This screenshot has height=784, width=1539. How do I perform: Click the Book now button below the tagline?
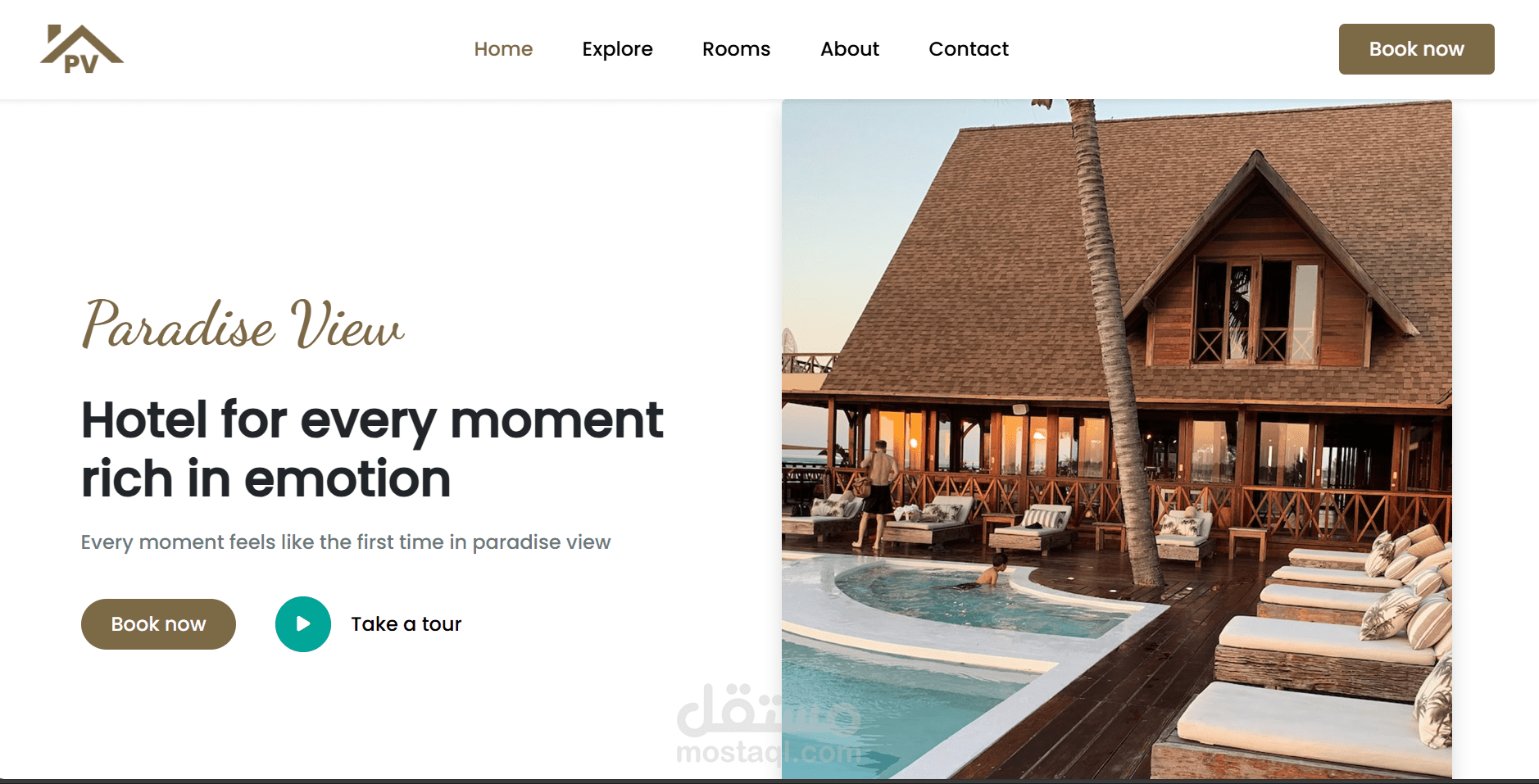158,624
